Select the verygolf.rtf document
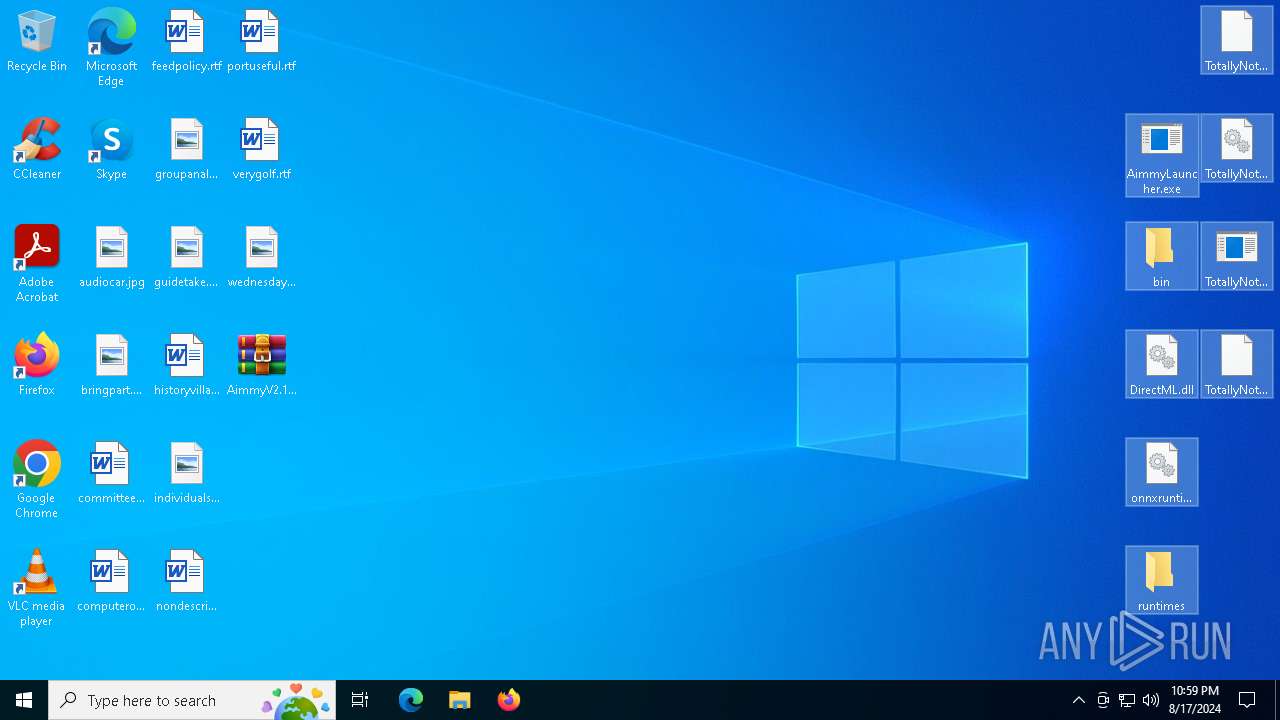 click(261, 150)
